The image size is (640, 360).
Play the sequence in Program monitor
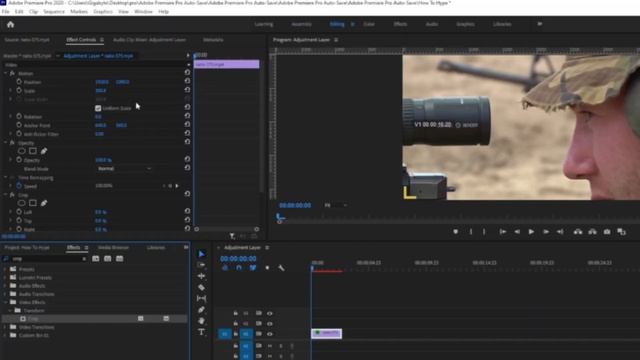coord(531,231)
